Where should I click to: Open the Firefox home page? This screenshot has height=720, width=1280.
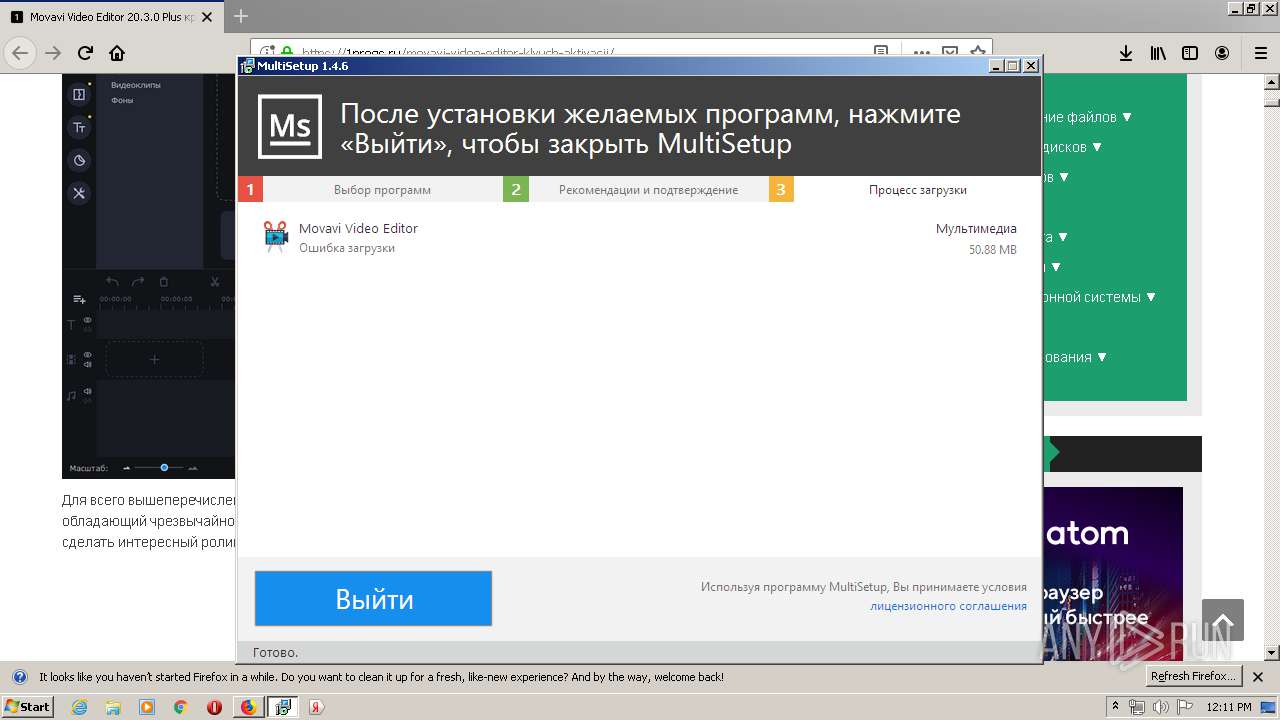click(x=117, y=53)
